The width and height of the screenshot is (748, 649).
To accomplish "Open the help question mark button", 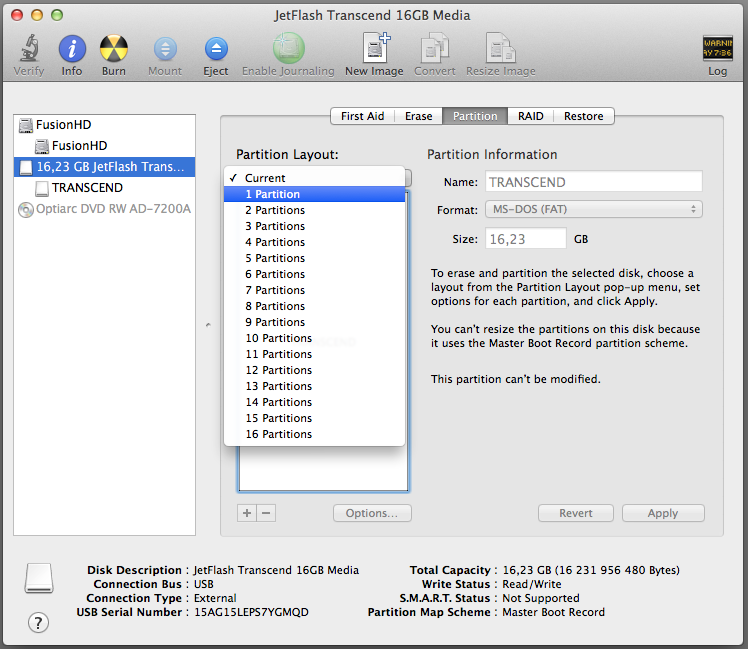I will point(38,622).
